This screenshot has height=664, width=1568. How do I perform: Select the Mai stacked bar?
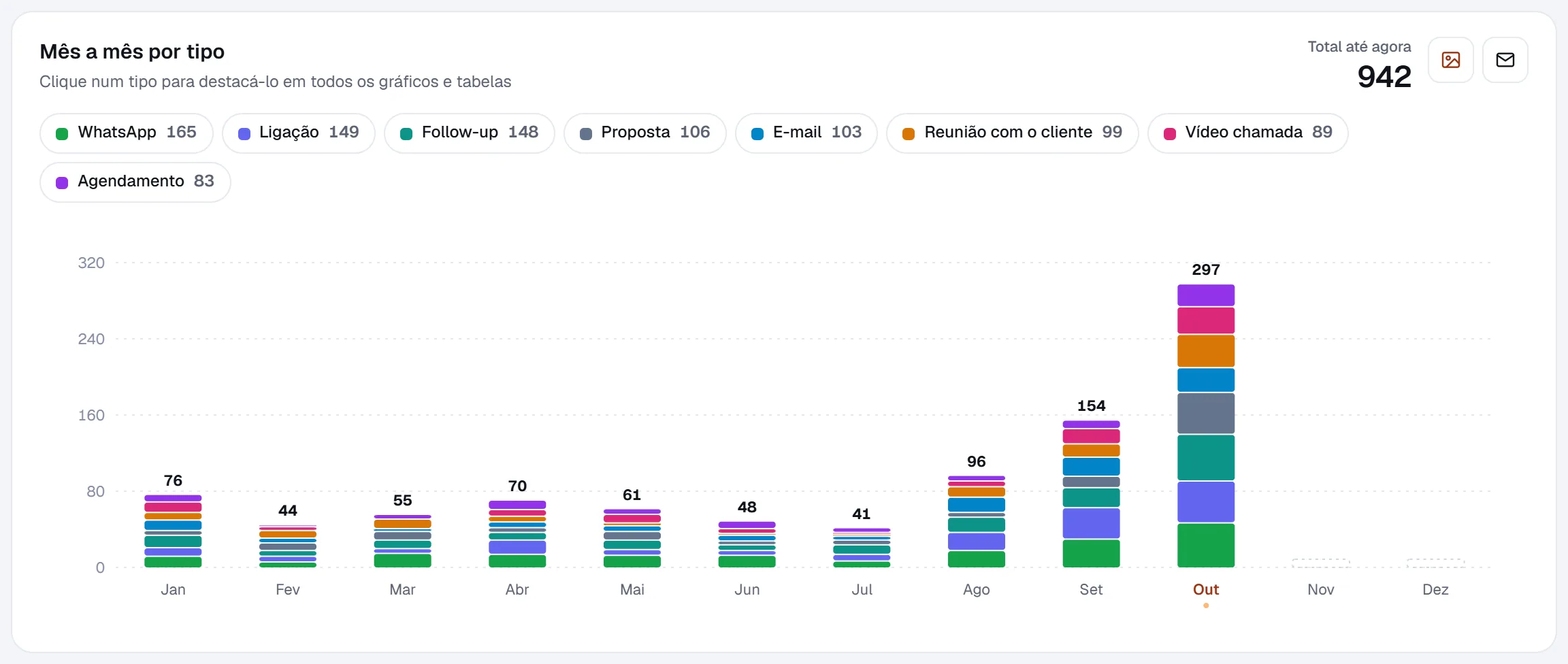click(632, 538)
